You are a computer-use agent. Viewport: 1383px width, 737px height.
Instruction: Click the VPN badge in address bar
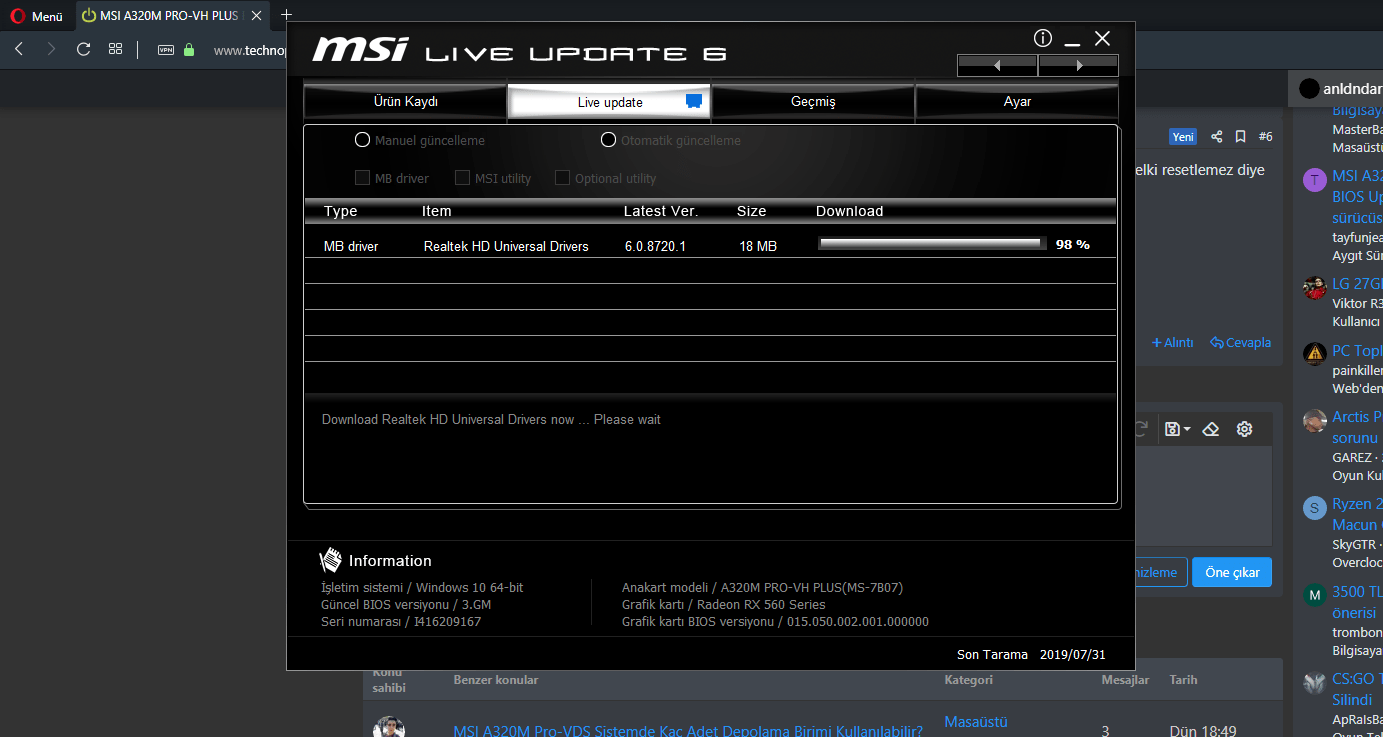pos(166,50)
